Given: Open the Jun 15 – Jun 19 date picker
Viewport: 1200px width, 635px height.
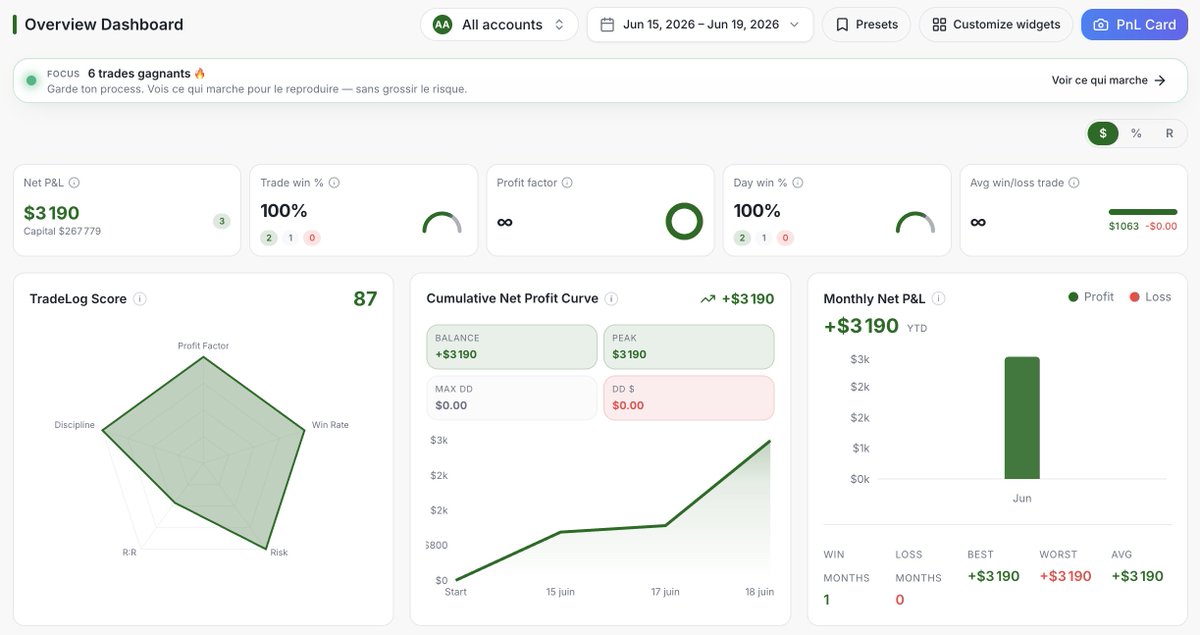Looking at the screenshot, I should coord(700,24).
